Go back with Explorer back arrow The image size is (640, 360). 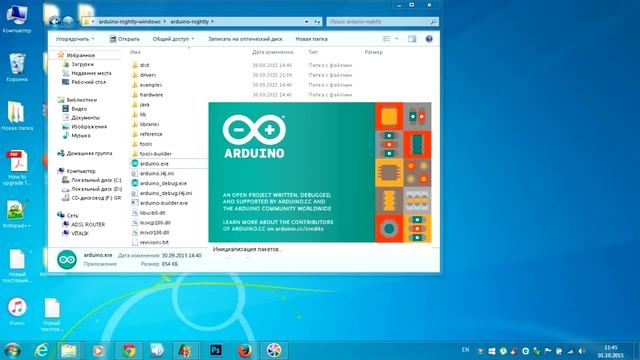[54, 21]
